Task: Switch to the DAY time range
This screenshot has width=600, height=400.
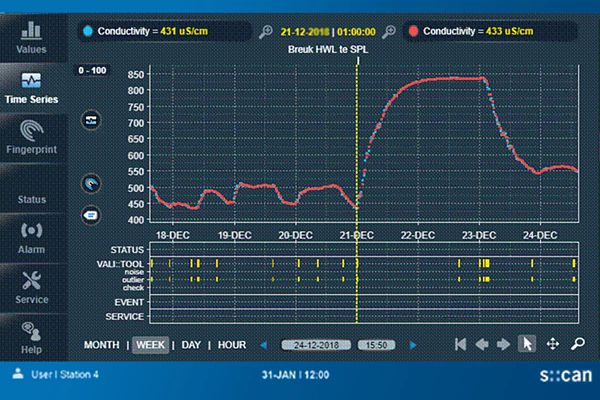Action: coord(190,345)
